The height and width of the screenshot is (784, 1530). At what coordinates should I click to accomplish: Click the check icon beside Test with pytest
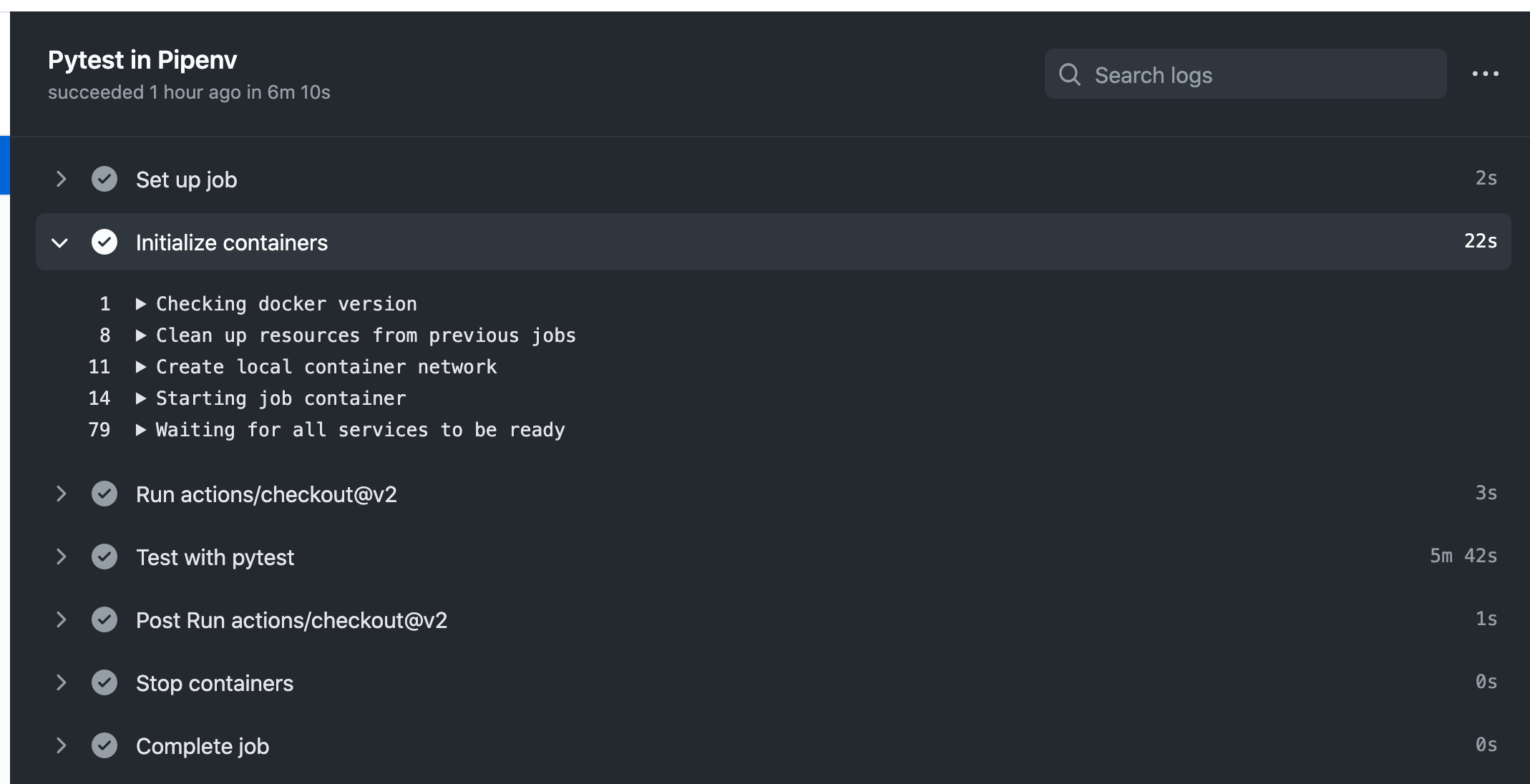coord(104,557)
